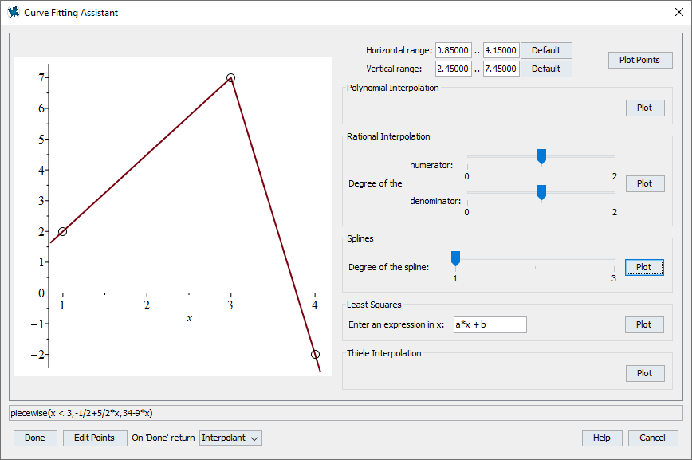Plot the Thiele Interpolation curve
Screen dimensions: 692x460
tap(644, 373)
